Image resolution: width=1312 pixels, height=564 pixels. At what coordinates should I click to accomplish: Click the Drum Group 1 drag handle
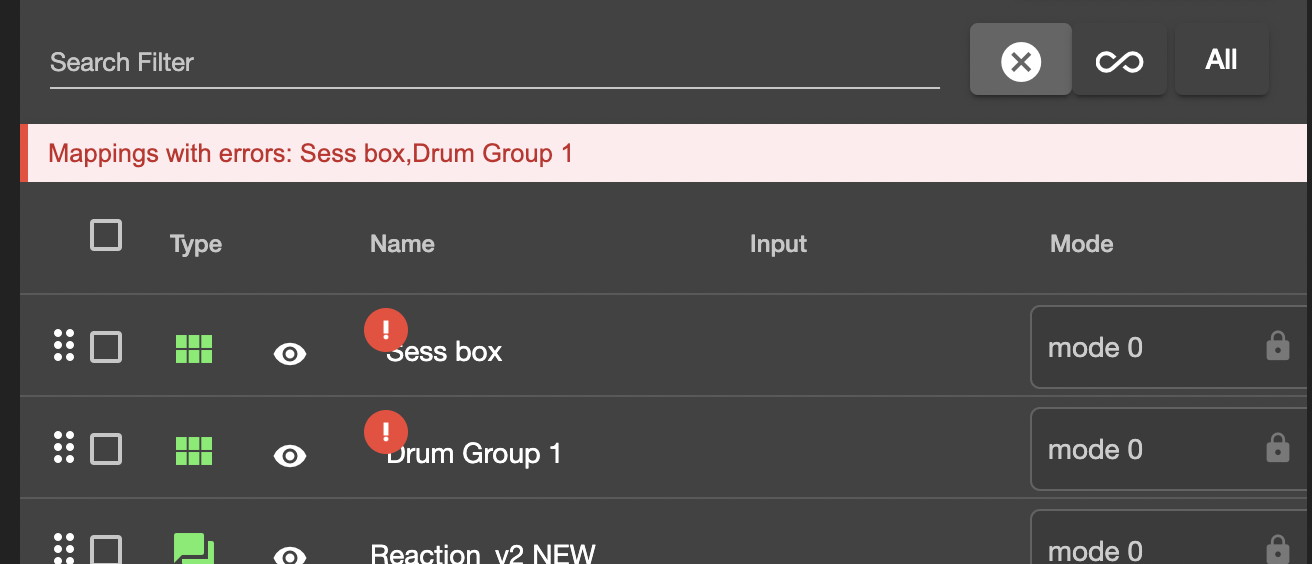tap(64, 447)
